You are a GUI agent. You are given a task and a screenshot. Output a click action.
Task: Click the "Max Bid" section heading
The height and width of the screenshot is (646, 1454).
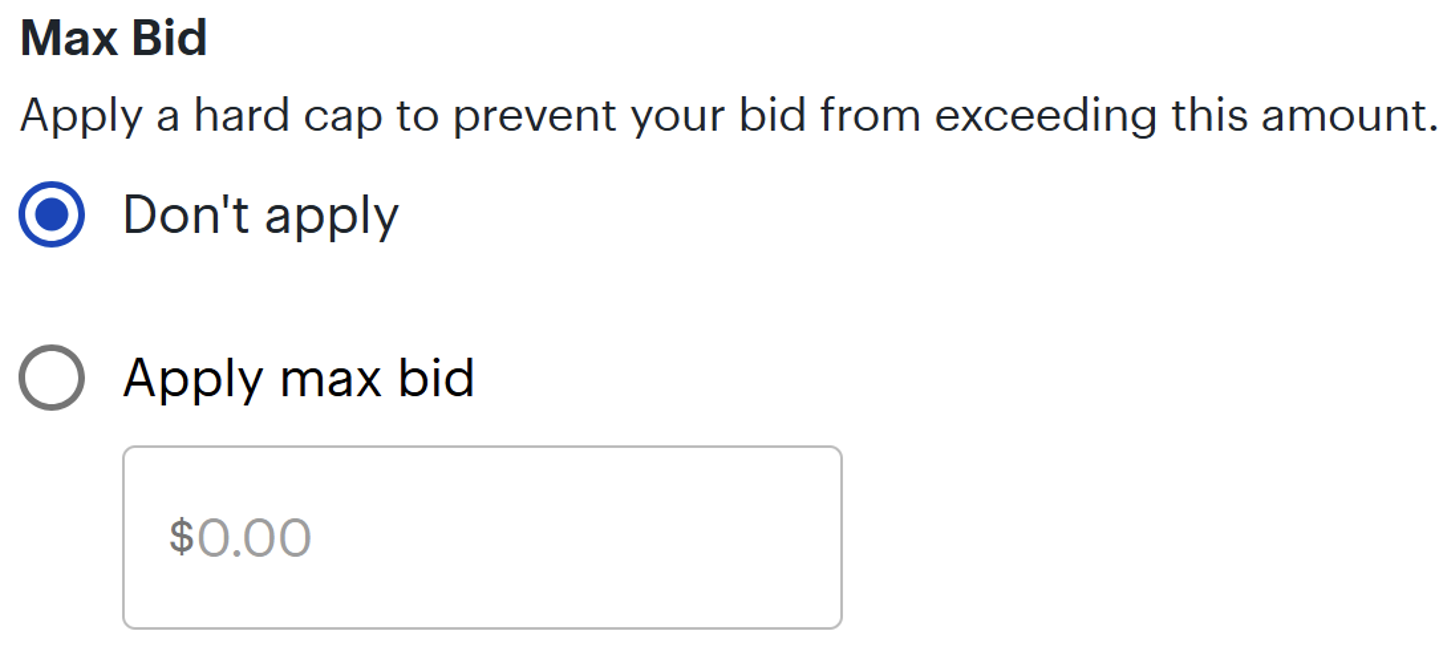[x=113, y=39]
